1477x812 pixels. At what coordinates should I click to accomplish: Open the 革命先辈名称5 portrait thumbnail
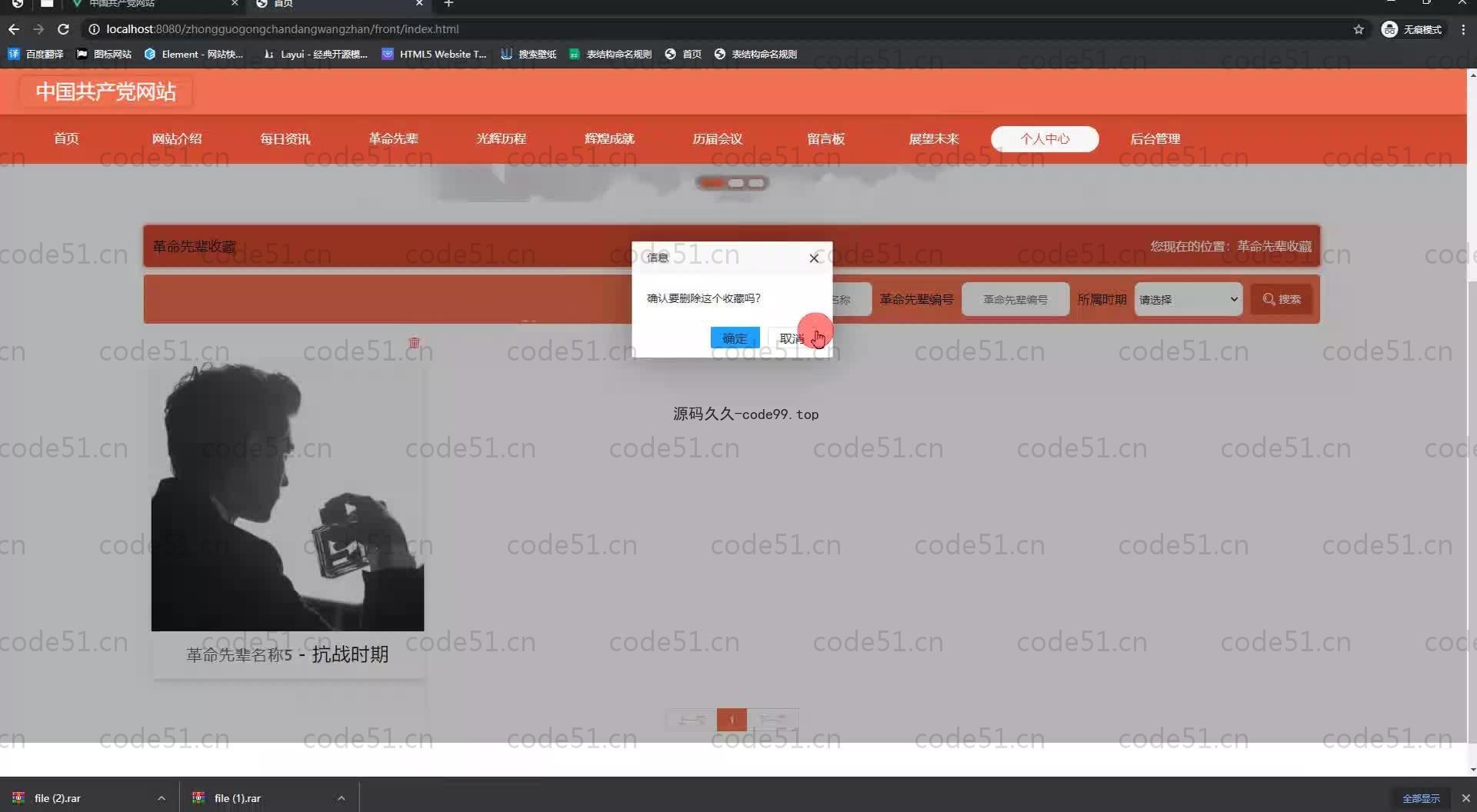(x=288, y=494)
